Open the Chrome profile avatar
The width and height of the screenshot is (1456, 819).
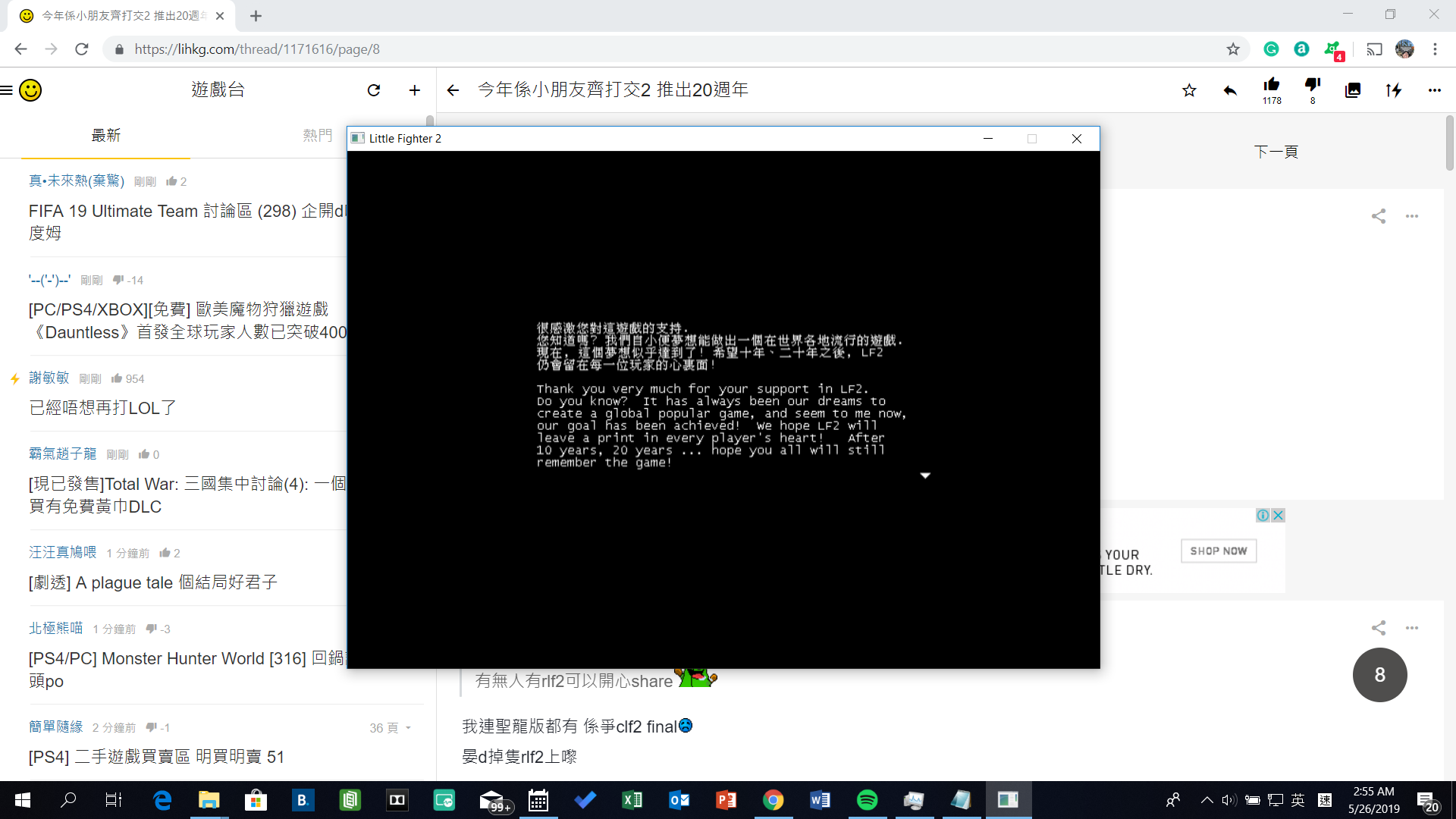1404,49
